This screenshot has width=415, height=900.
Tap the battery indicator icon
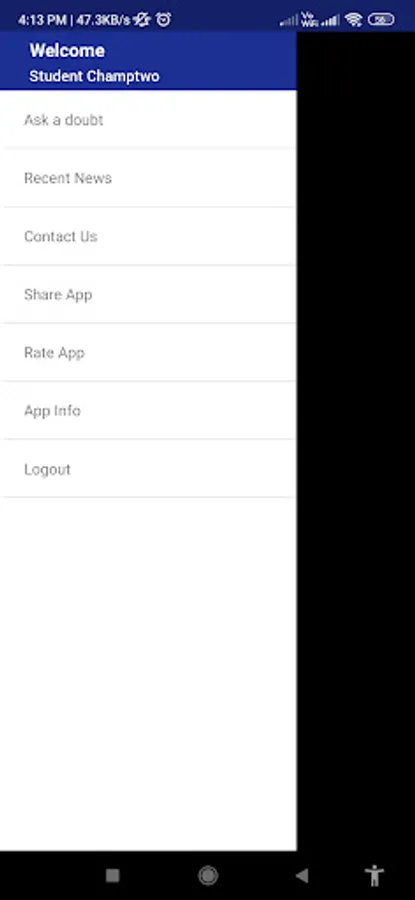(x=381, y=20)
